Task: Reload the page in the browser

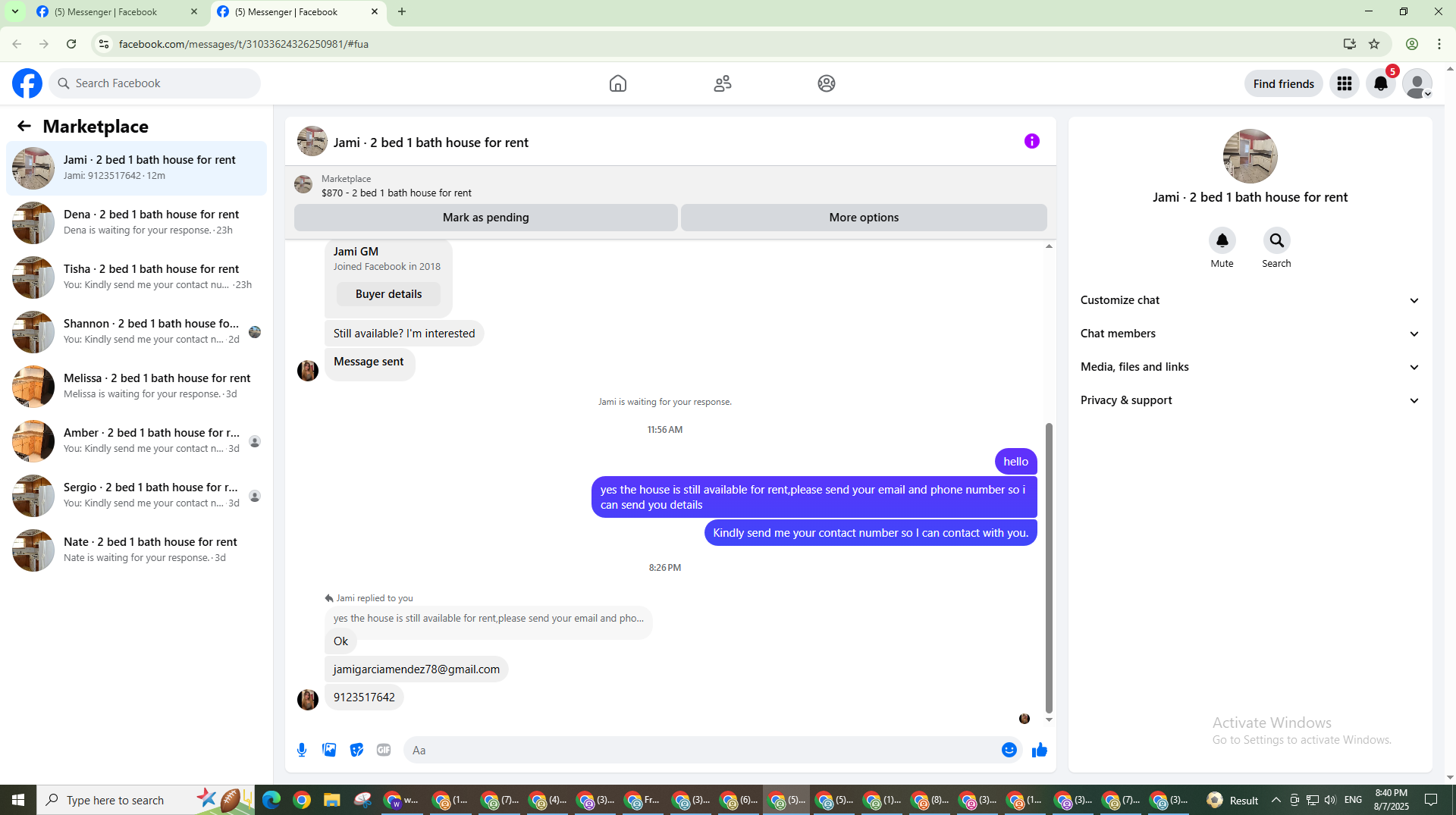Action: point(71,44)
